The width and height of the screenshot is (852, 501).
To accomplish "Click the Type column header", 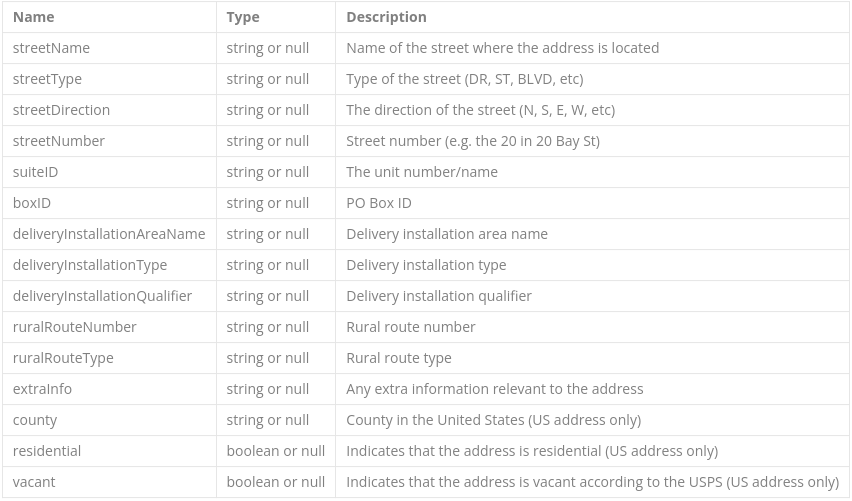I will [x=243, y=17].
